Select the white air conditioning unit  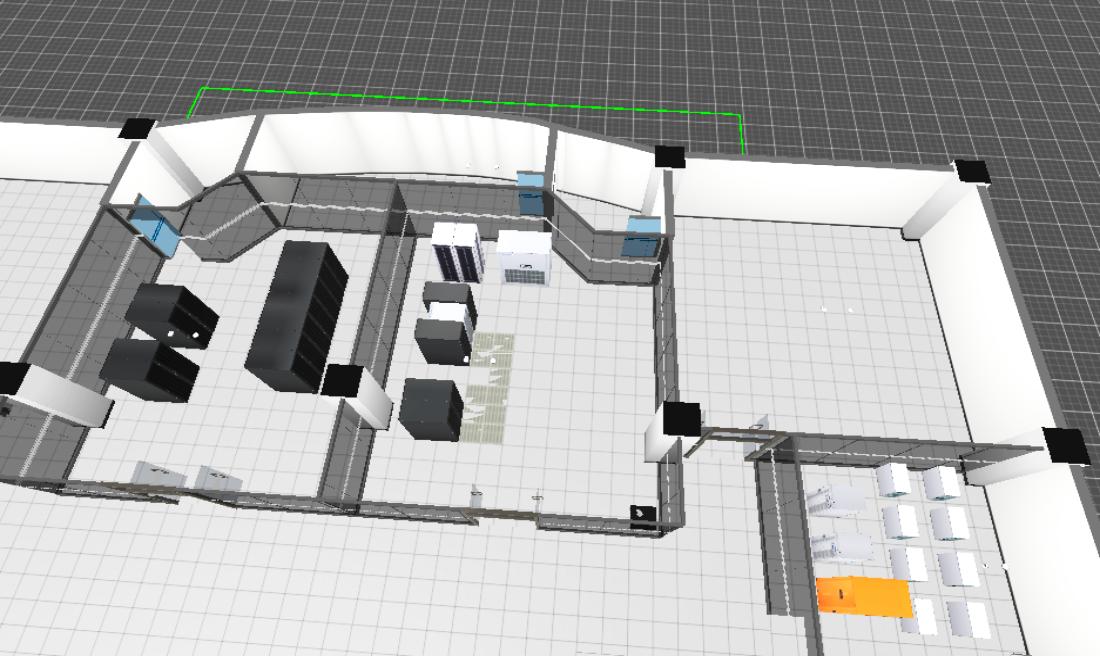point(524,257)
